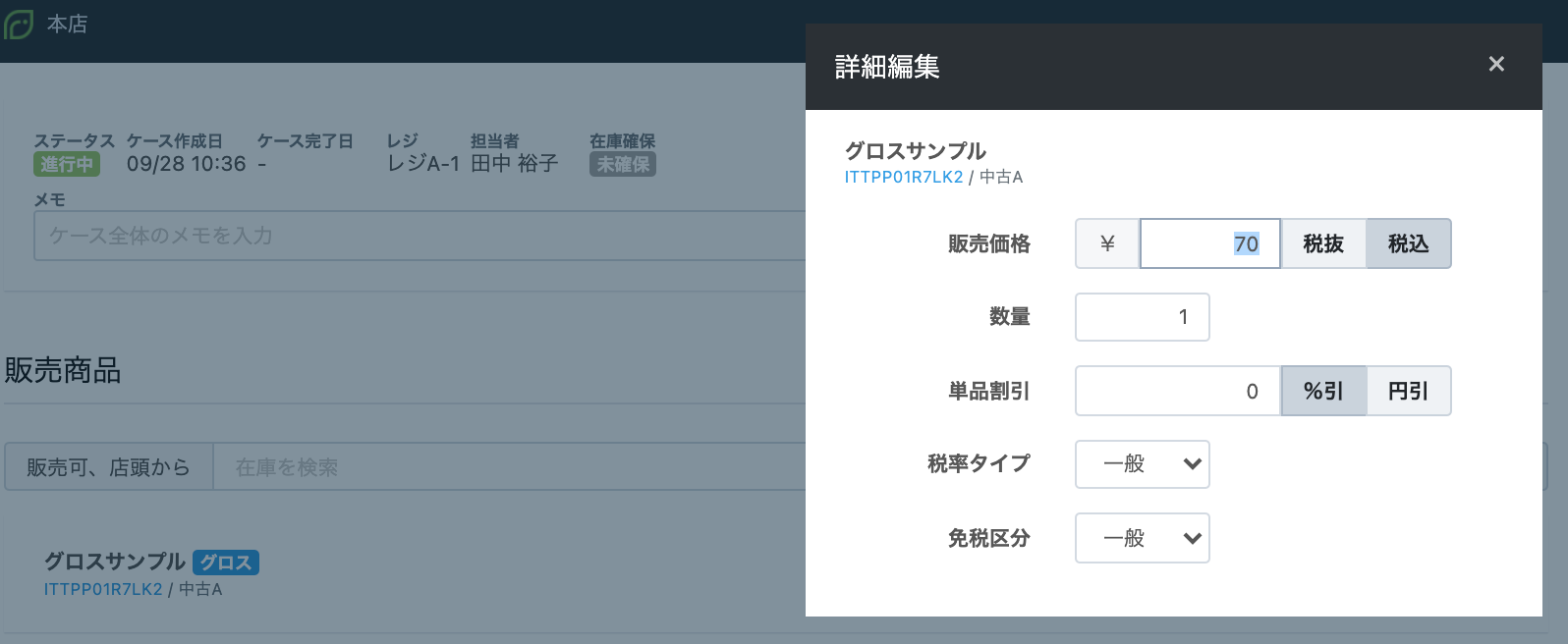Select 税抜 price mode
The width and height of the screenshot is (1568, 644).
point(1322,243)
